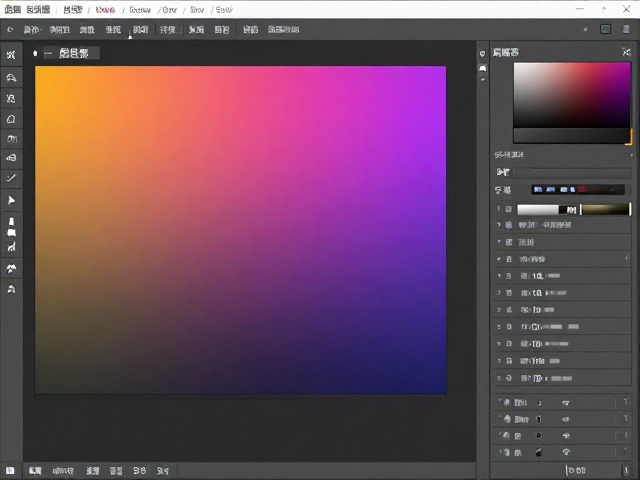This screenshot has width=640, height=480.
Task: Select the sixth tool from top in left toolbar
Action: tap(11, 158)
